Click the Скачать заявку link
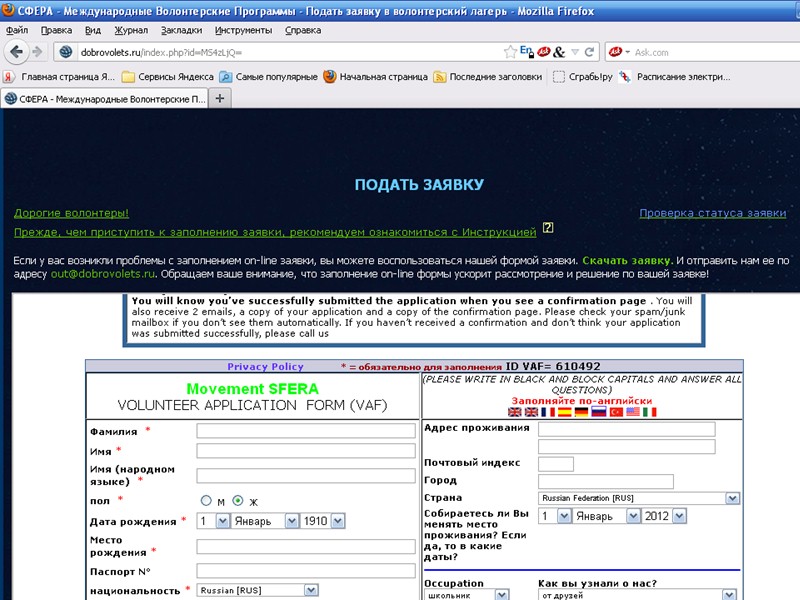The width and height of the screenshot is (800, 600). pyautogui.click(x=627, y=260)
